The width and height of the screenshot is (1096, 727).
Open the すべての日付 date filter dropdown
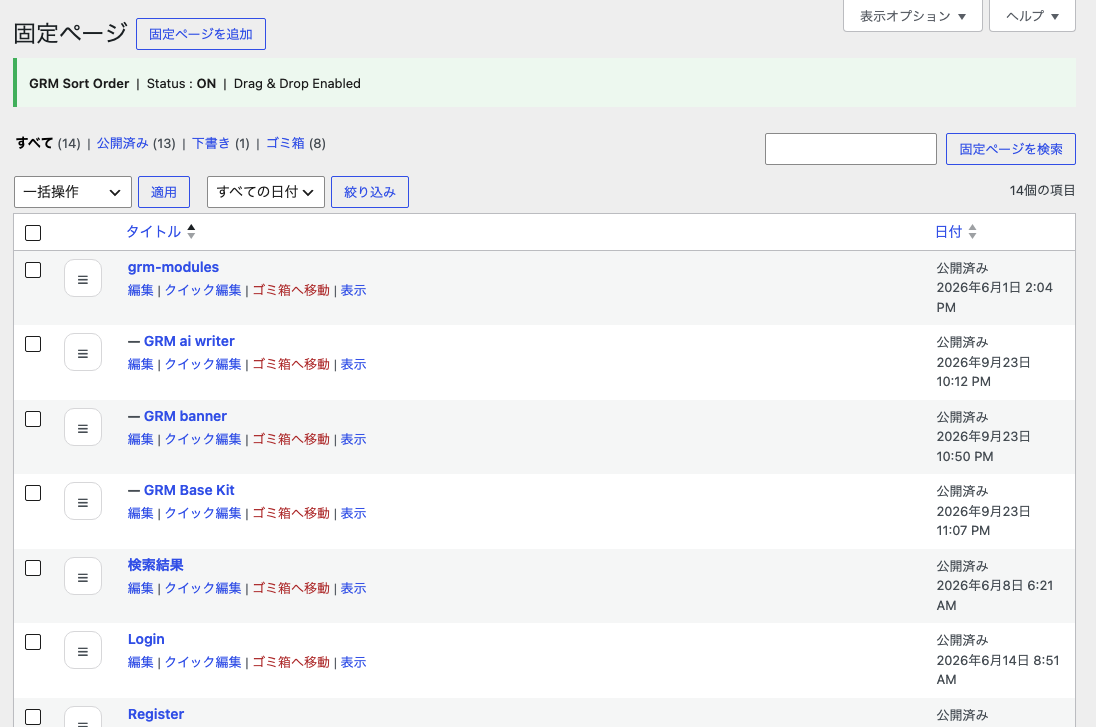tap(266, 192)
